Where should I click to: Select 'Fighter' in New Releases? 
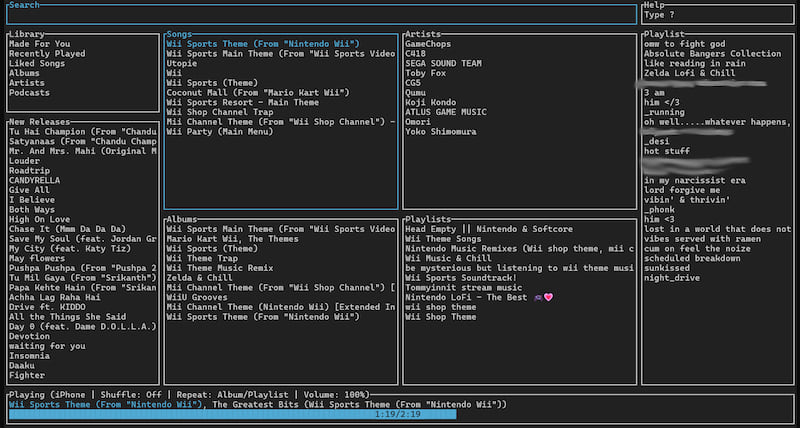[x=27, y=375]
